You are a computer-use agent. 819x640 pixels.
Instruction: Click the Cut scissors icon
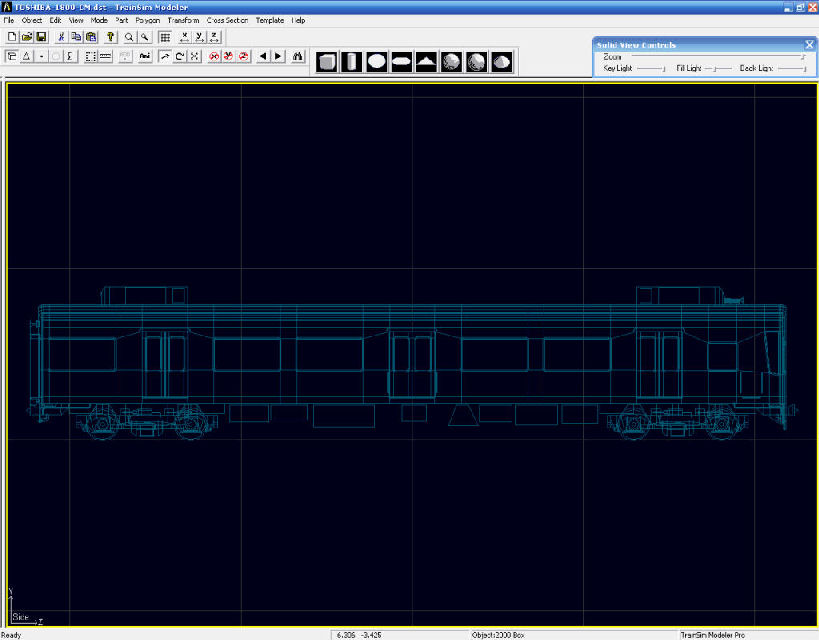coord(61,36)
